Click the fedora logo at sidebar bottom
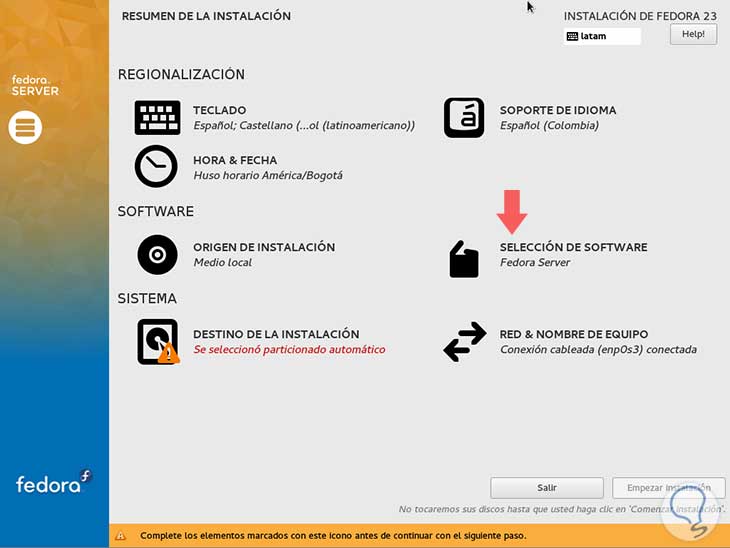Viewport: 730px width, 548px height. [54, 482]
